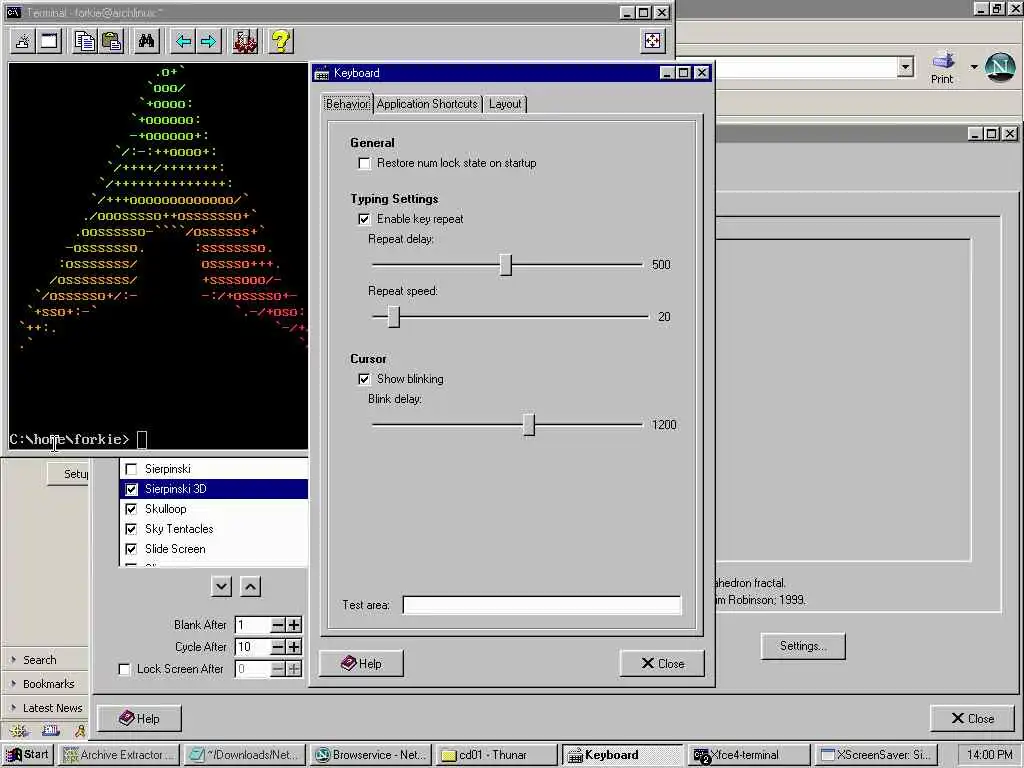Click the Blink delay slider handle
This screenshot has height=768, width=1024.
tap(530, 425)
